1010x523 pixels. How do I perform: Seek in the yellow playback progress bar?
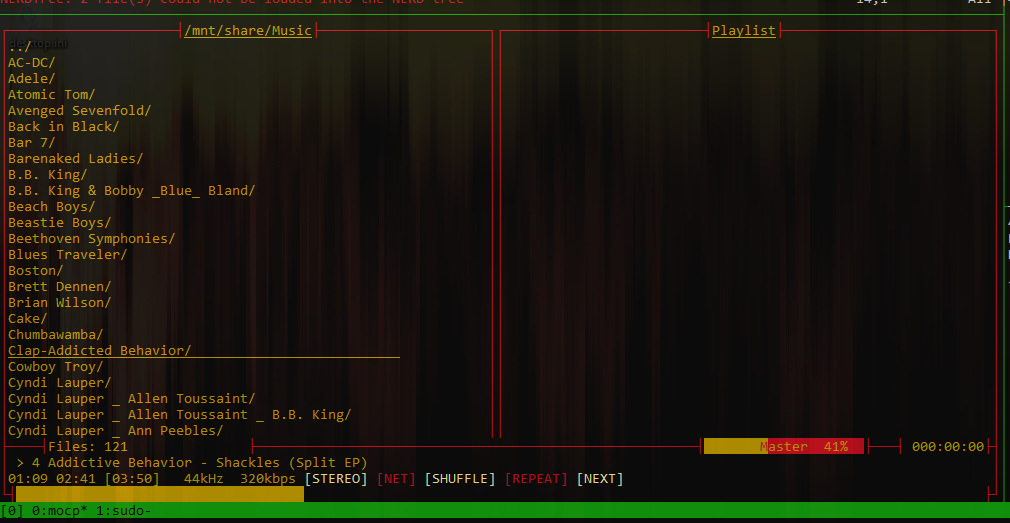159,495
